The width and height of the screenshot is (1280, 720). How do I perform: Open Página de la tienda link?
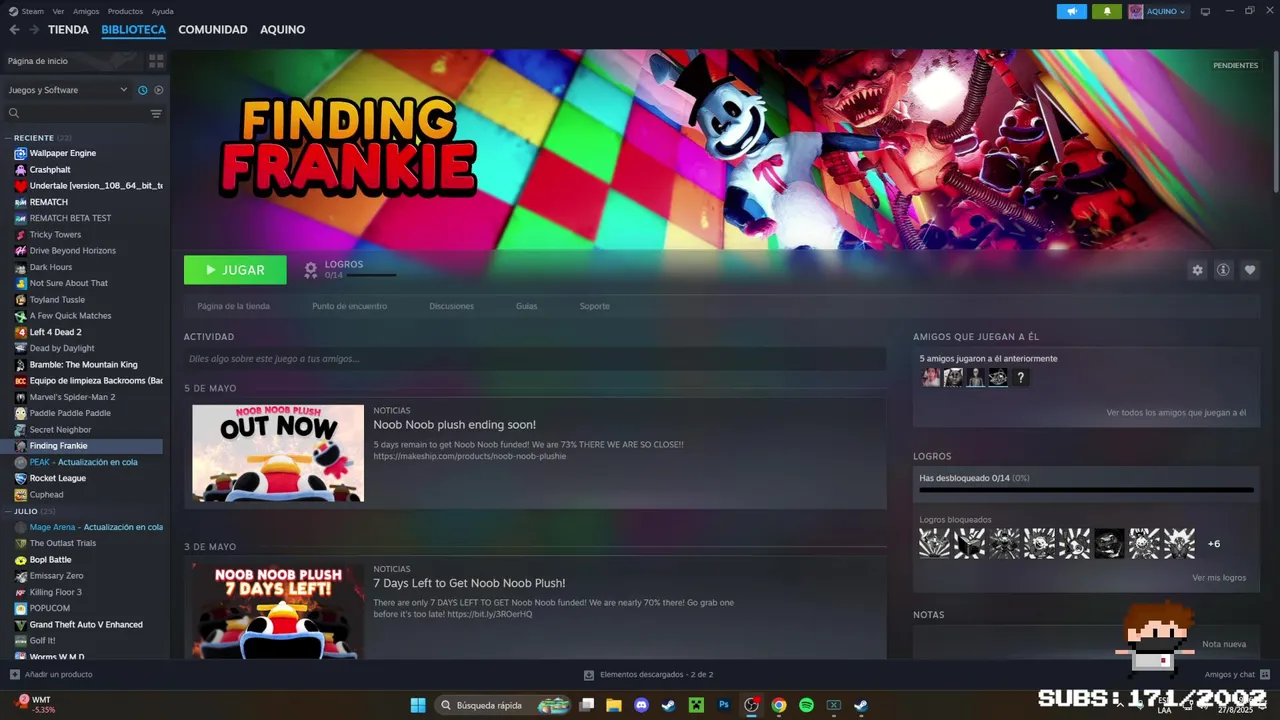233,306
